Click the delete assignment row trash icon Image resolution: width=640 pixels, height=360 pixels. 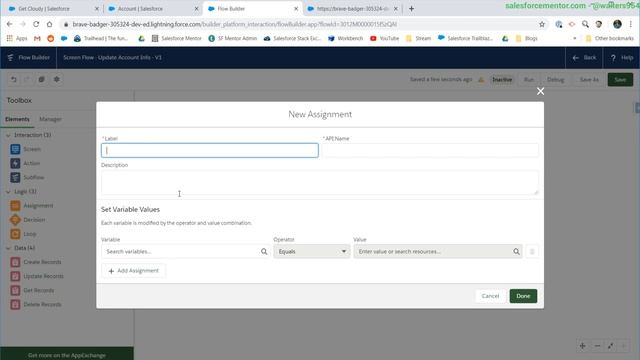[x=532, y=252]
